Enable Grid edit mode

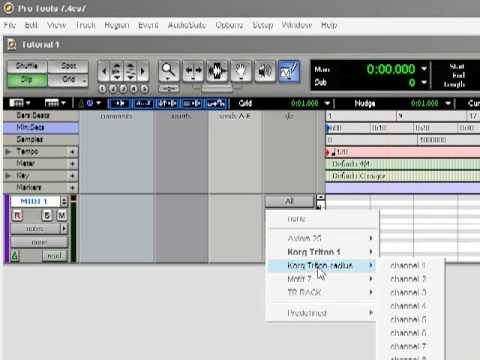[68, 80]
